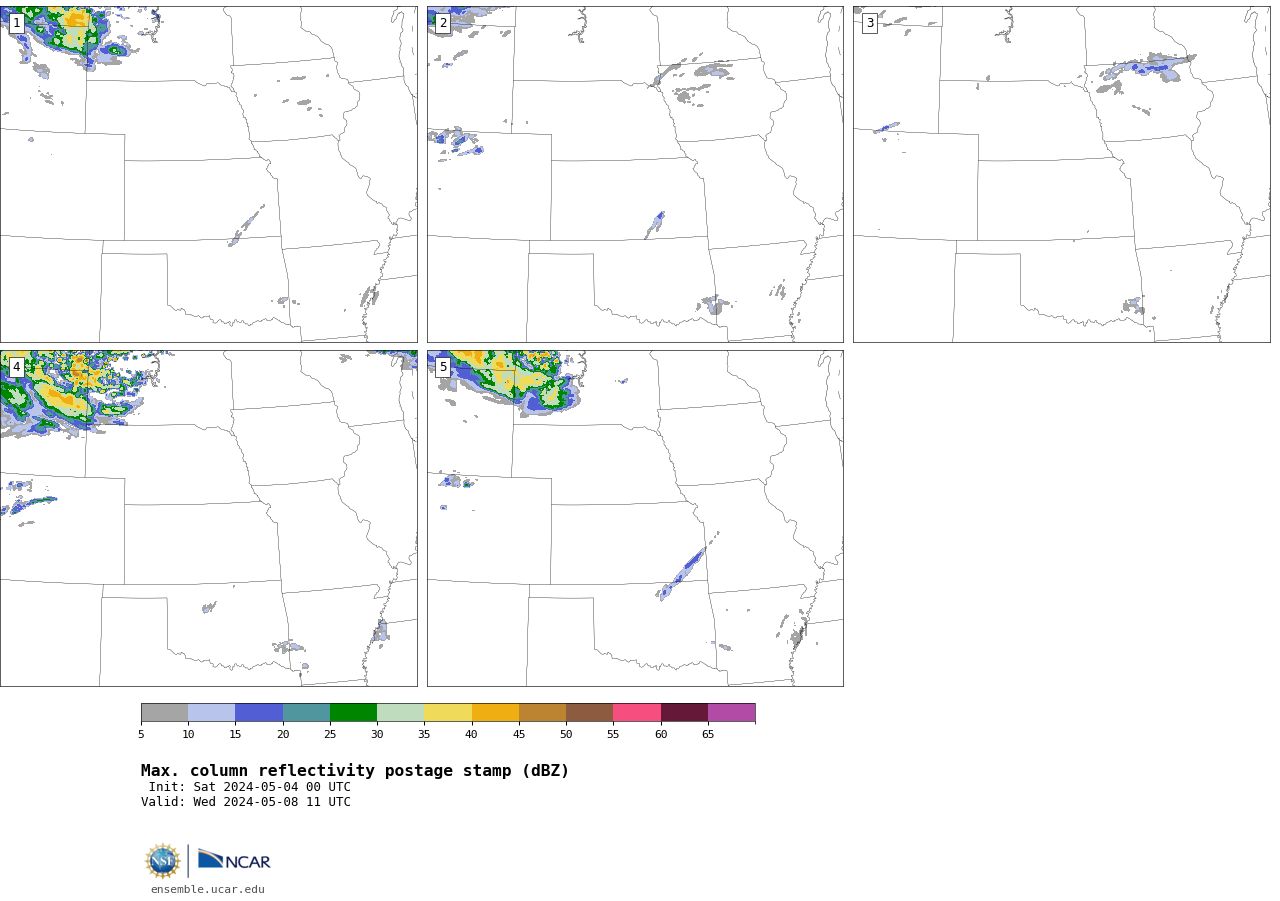Screen dimensions: 1280x901
Task: Click the colorbar tick label 20
Action: point(283,735)
